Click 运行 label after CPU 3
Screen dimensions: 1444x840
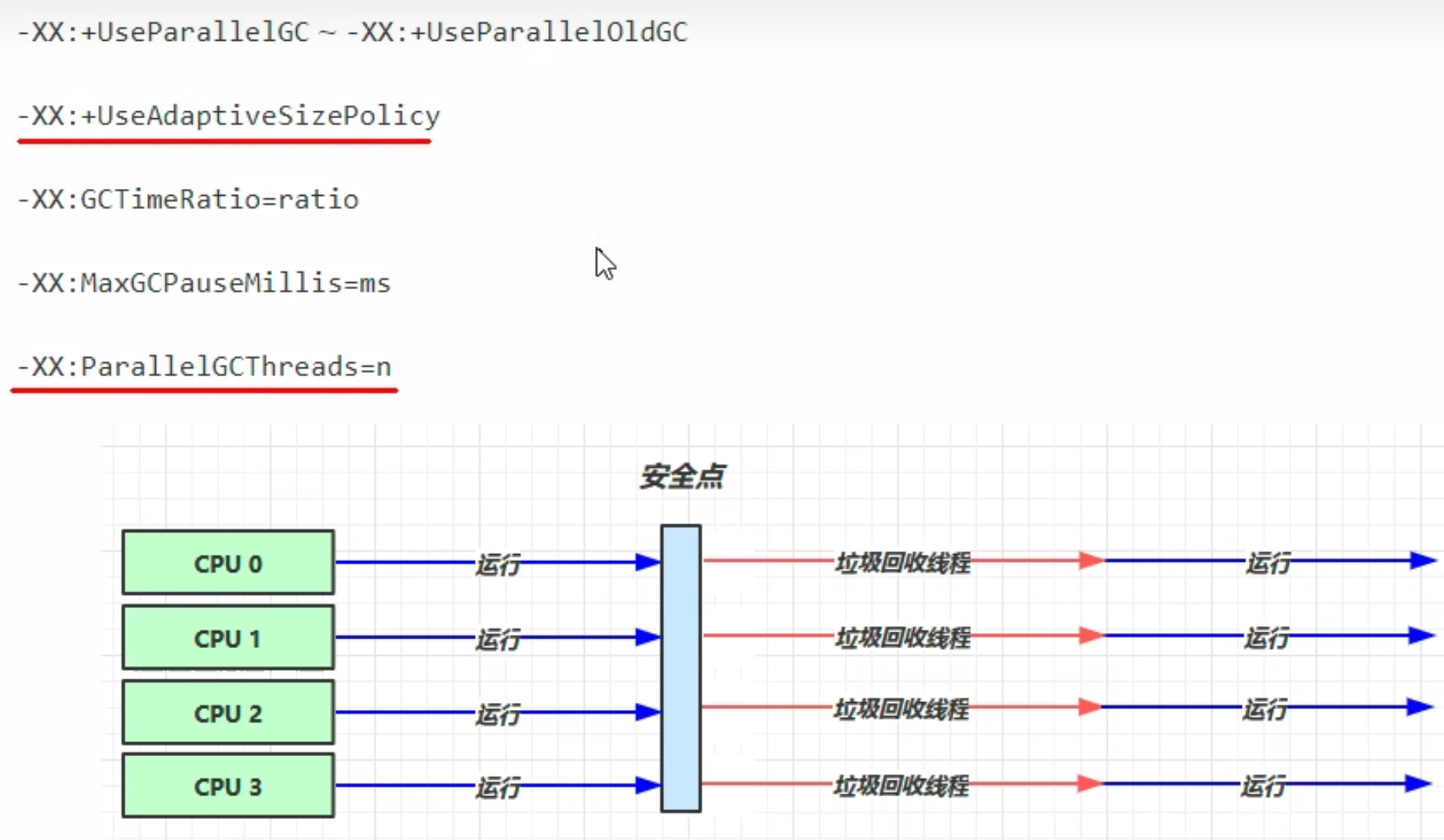point(498,787)
